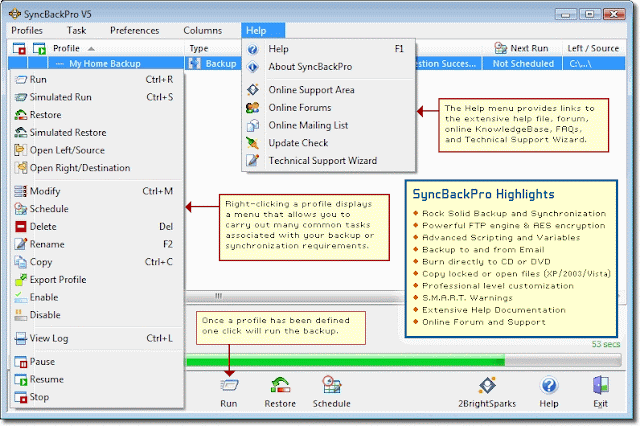Click the Online Support Area icon
The image size is (640, 426).
(253, 90)
